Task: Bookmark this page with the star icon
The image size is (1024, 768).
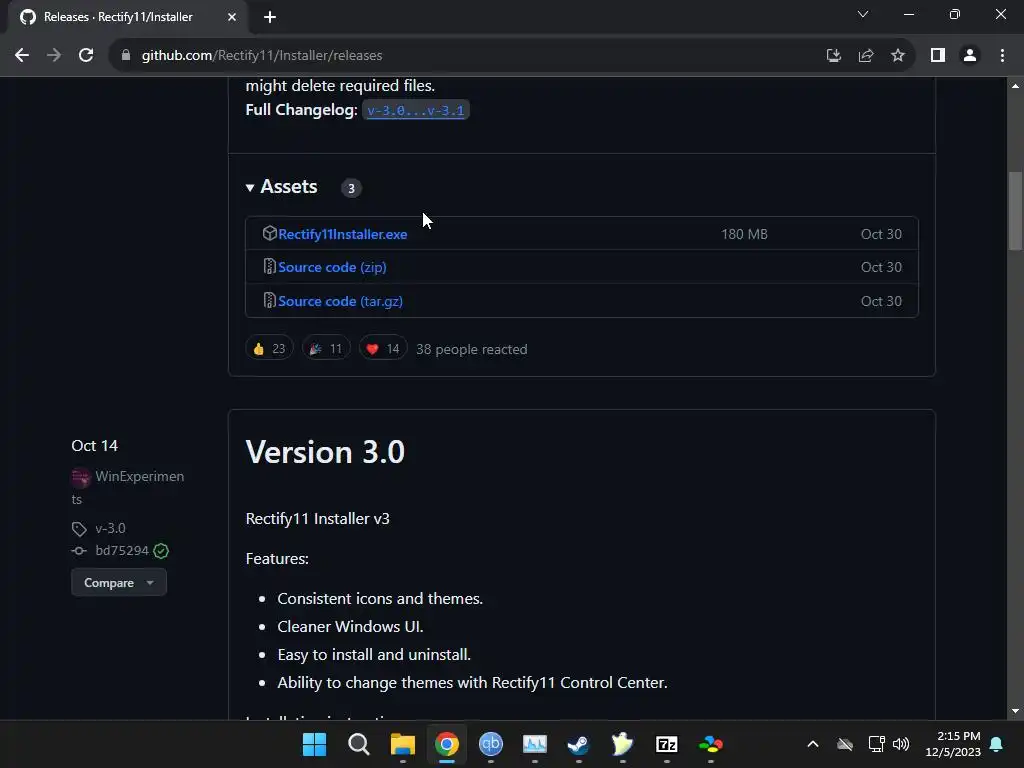Action: [898, 56]
